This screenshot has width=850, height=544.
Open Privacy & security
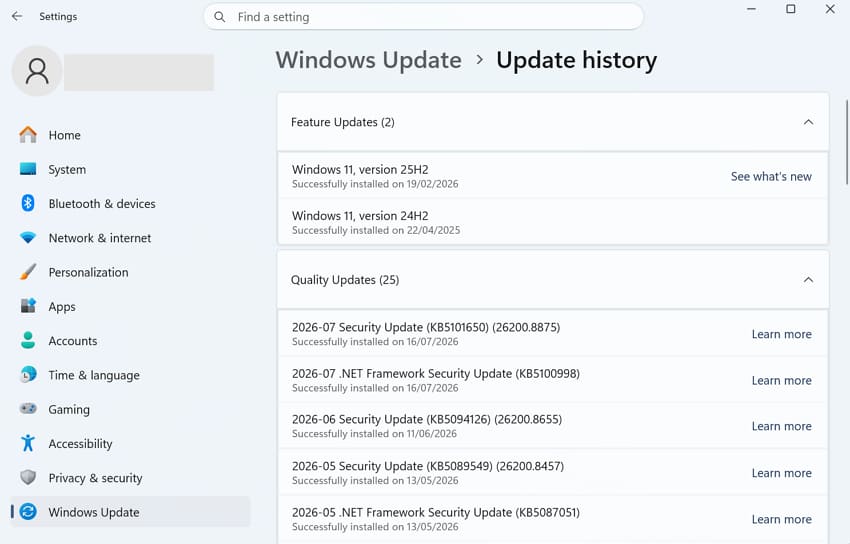click(x=130, y=477)
